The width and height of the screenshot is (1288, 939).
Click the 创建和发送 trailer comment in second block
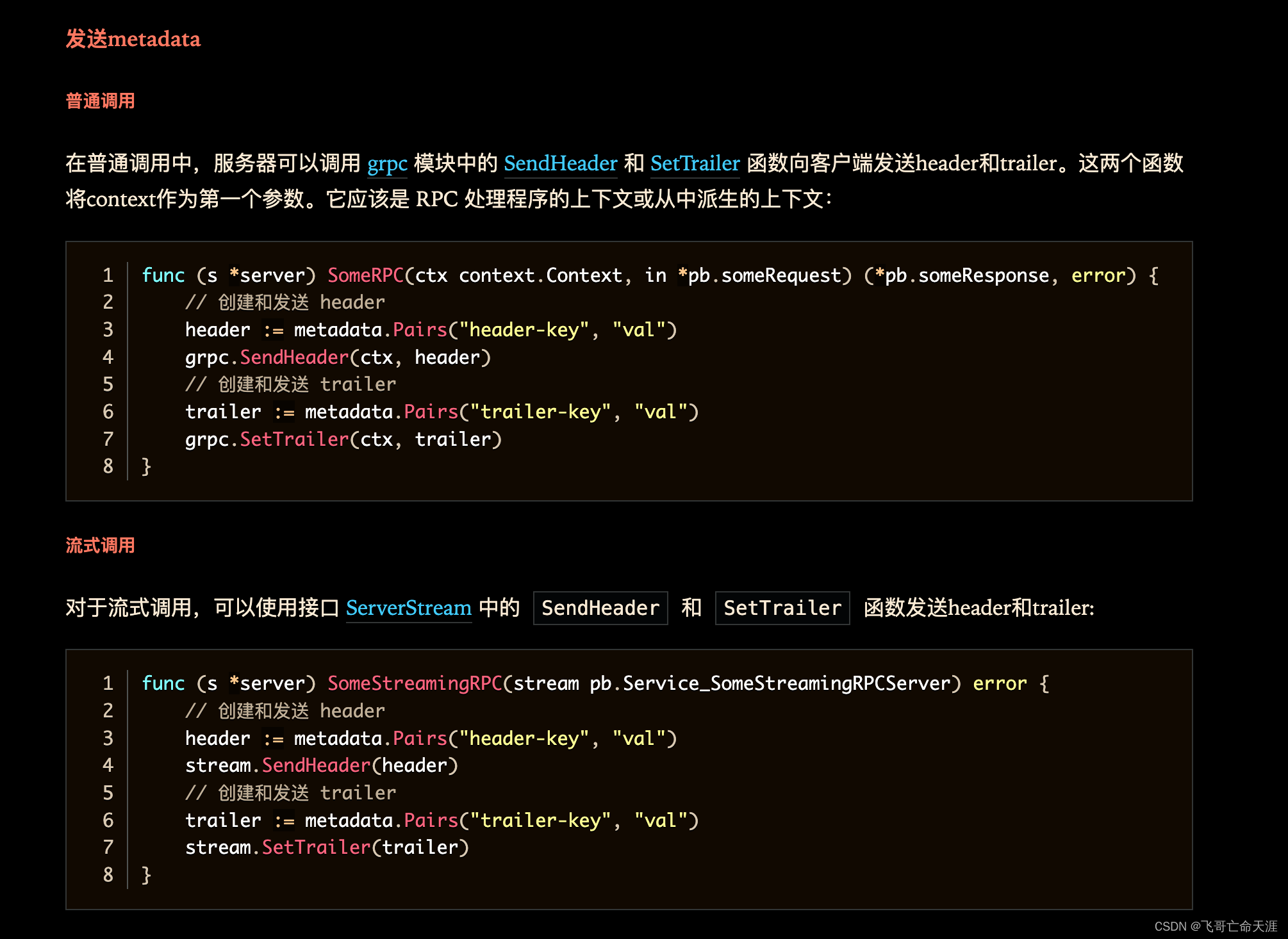click(291, 793)
